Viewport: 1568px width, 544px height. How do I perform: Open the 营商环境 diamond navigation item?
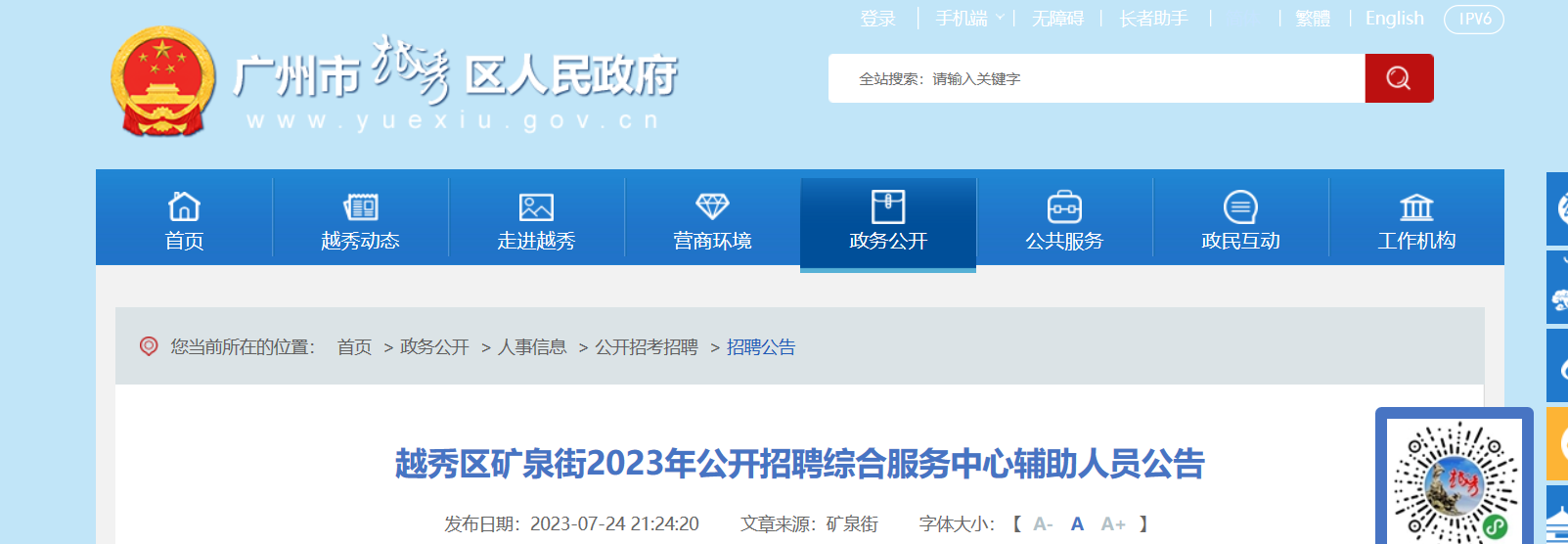pos(712,218)
